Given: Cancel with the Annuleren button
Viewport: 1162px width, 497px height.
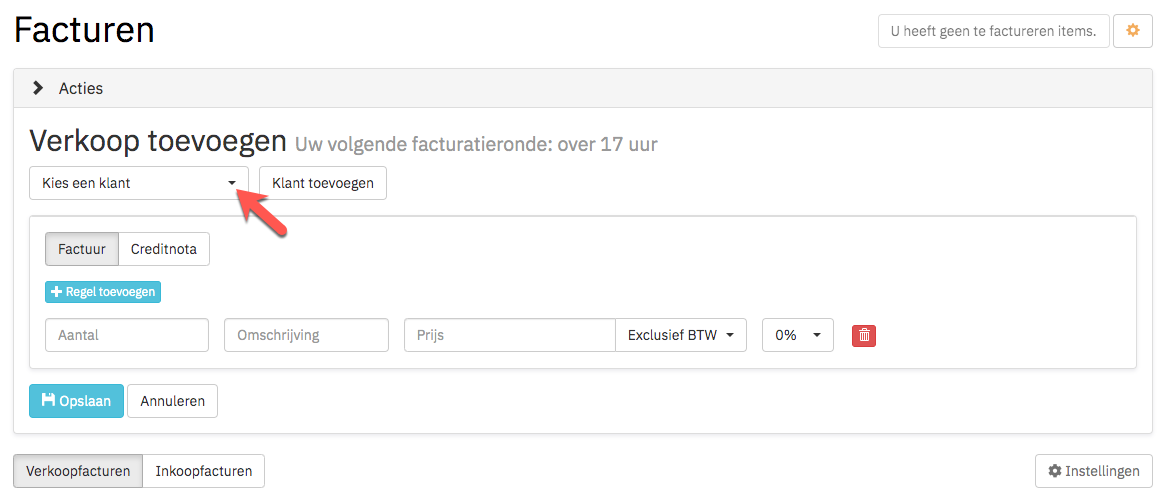Looking at the screenshot, I should point(173,401).
